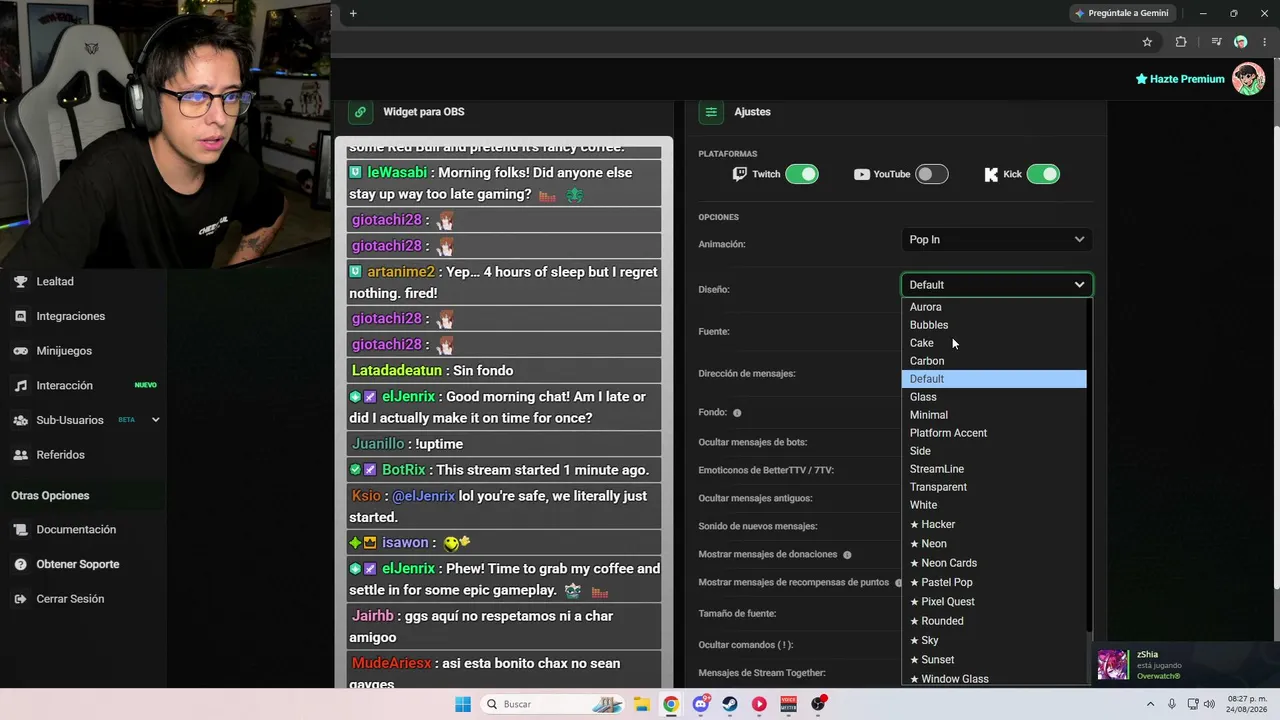
Task: Click the Minijuegos gamepad icon
Action: [20, 351]
